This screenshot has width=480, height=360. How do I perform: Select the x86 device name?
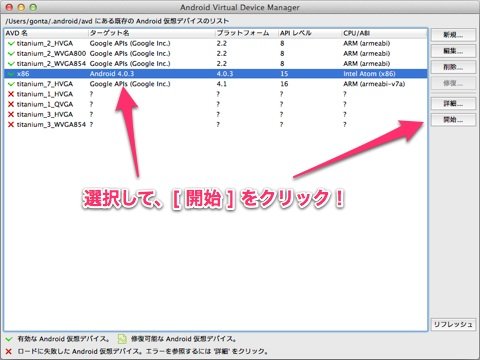tap(23, 74)
